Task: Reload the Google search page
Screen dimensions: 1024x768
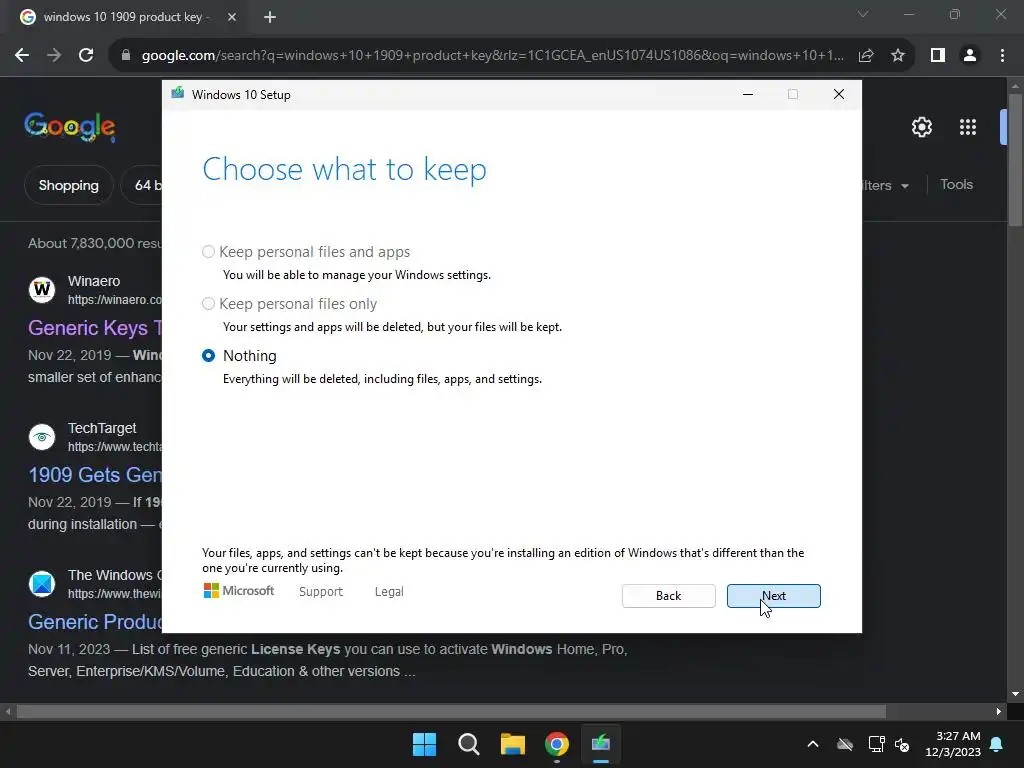Action: tap(86, 56)
